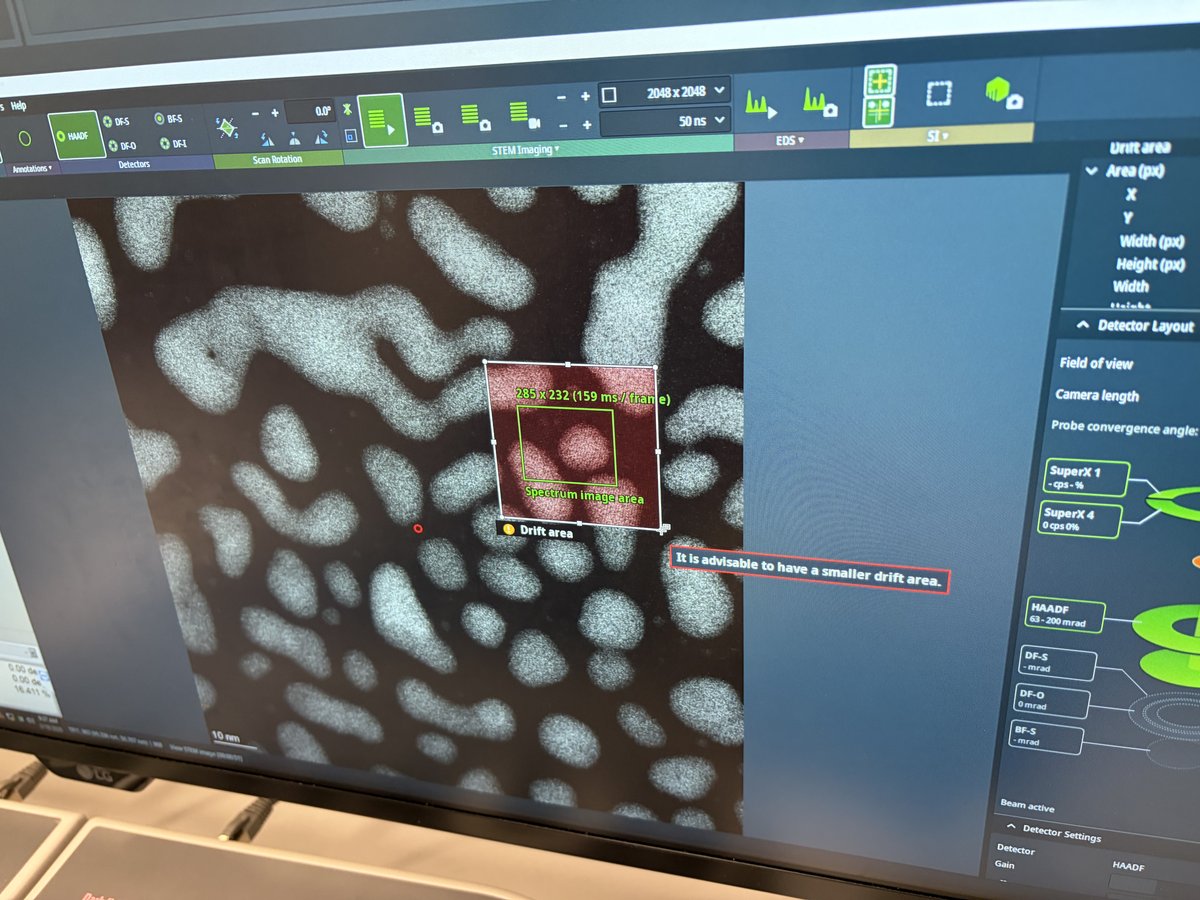Click the drift area corner resize icon

(664, 528)
